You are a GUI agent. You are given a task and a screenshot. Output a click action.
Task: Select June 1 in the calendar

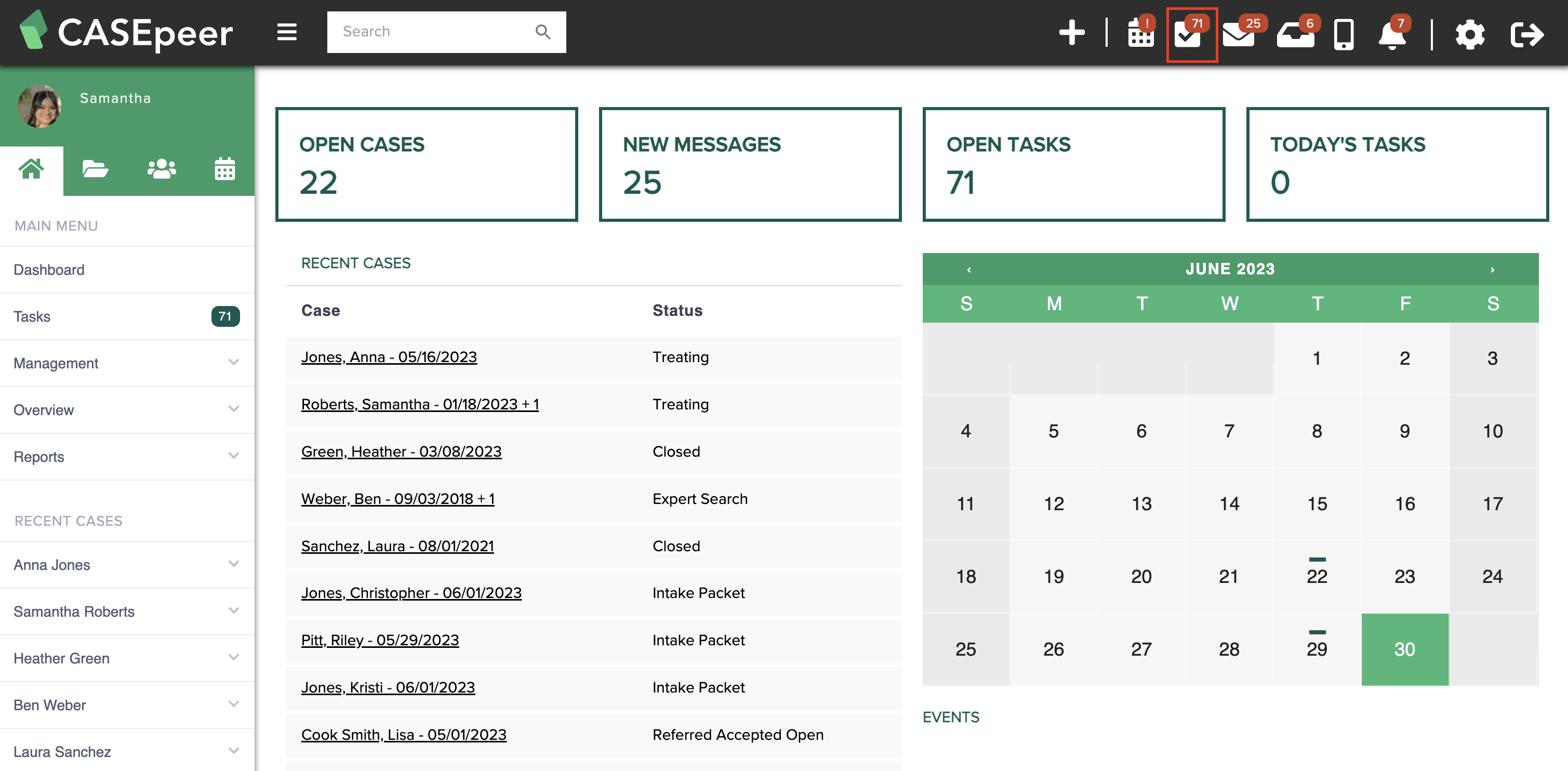pos(1317,358)
